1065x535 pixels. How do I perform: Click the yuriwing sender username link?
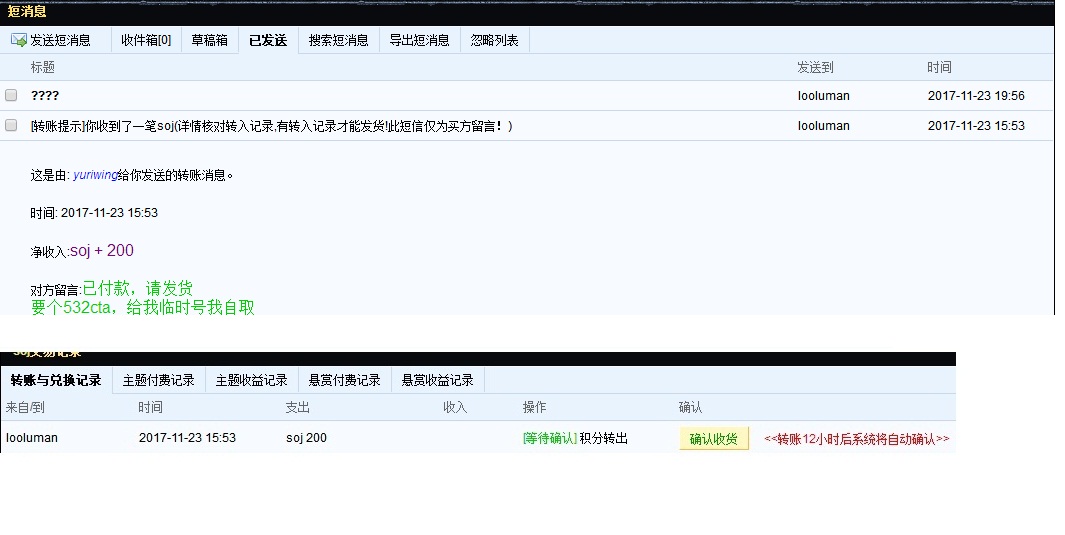[94, 175]
